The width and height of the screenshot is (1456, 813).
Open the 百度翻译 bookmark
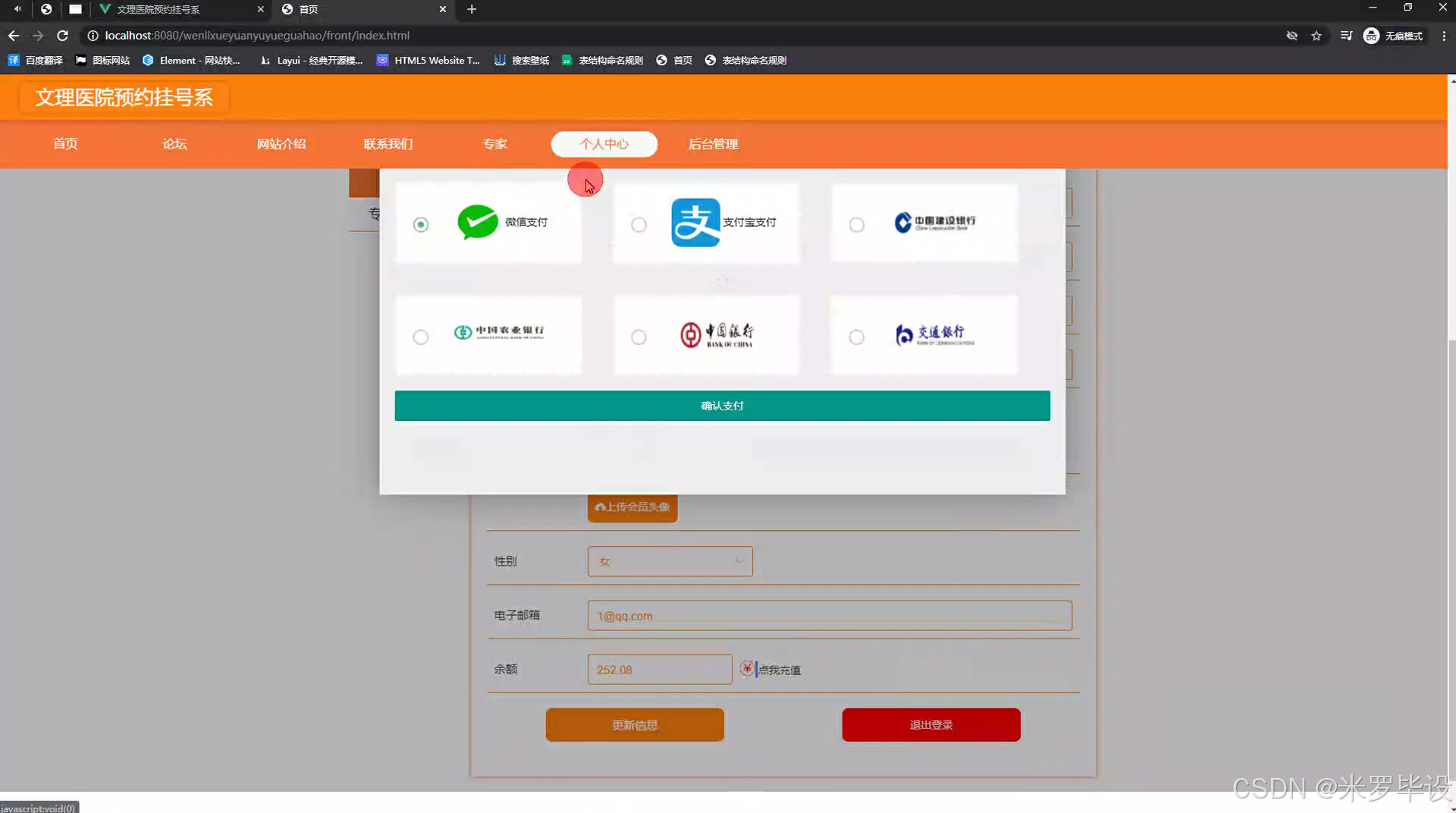36,60
